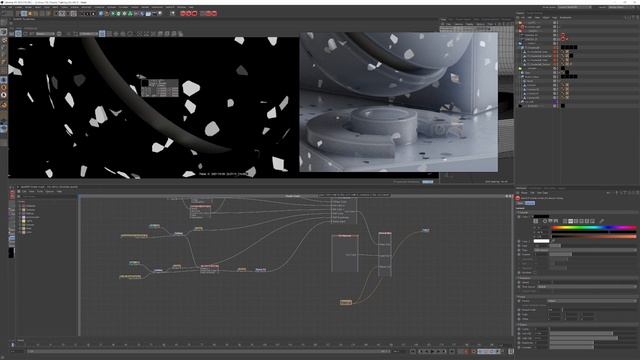Click the rightmost icon on the timeline bar
This screenshot has height=360, width=640.
click(511, 351)
